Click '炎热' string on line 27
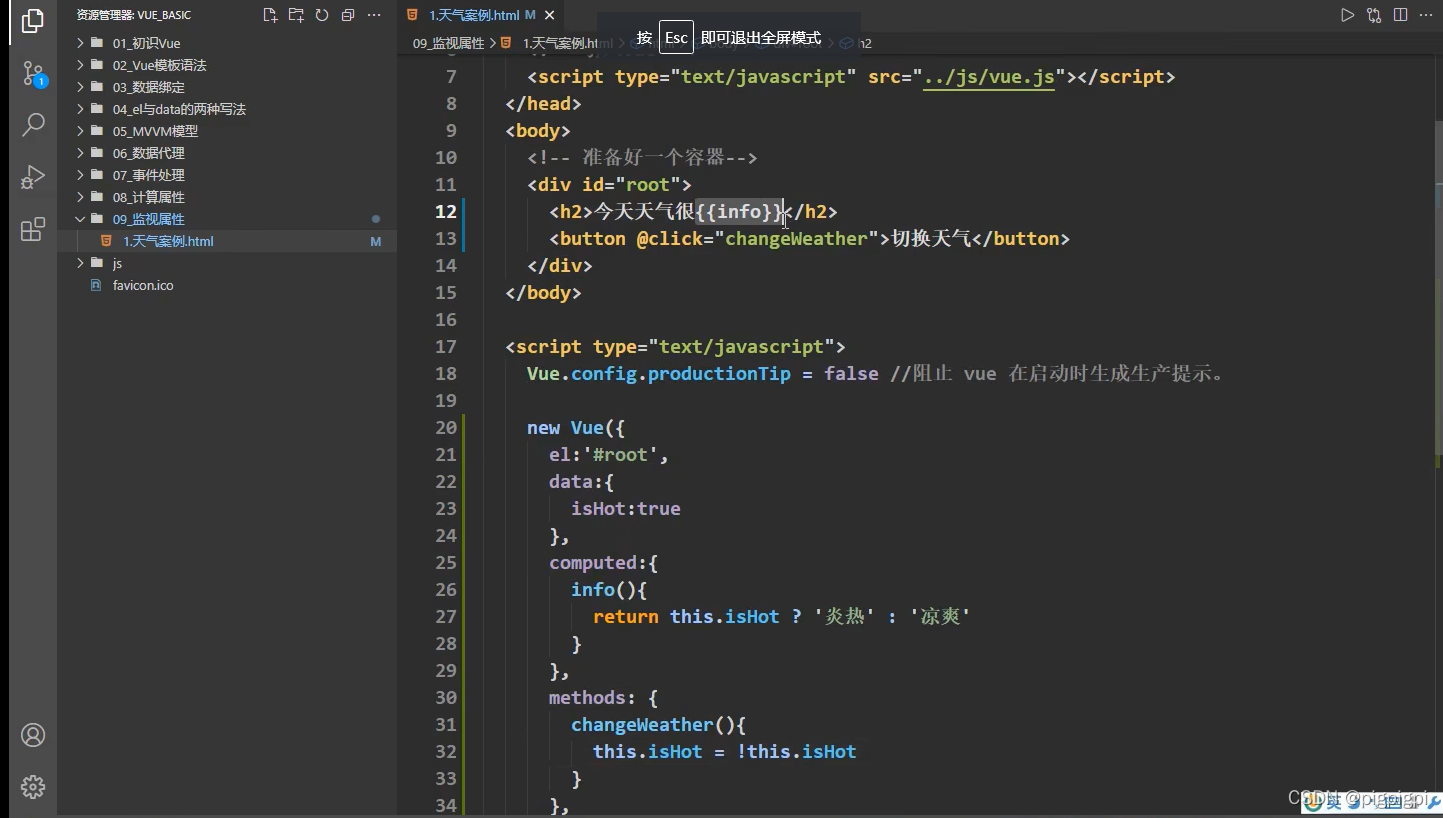The height and width of the screenshot is (818, 1443). point(845,617)
